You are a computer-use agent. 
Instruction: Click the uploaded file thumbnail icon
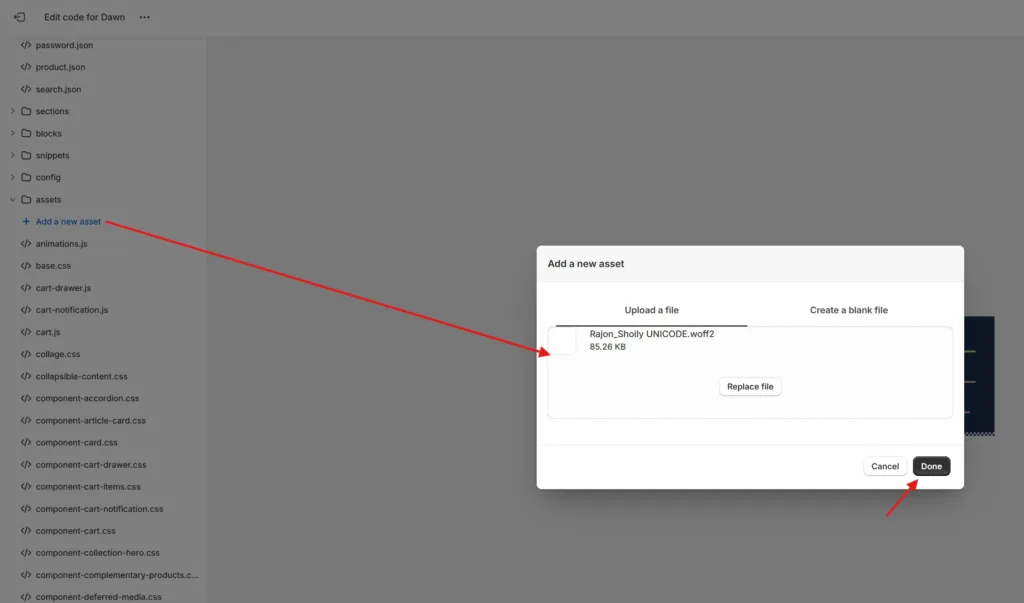[563, 341]
